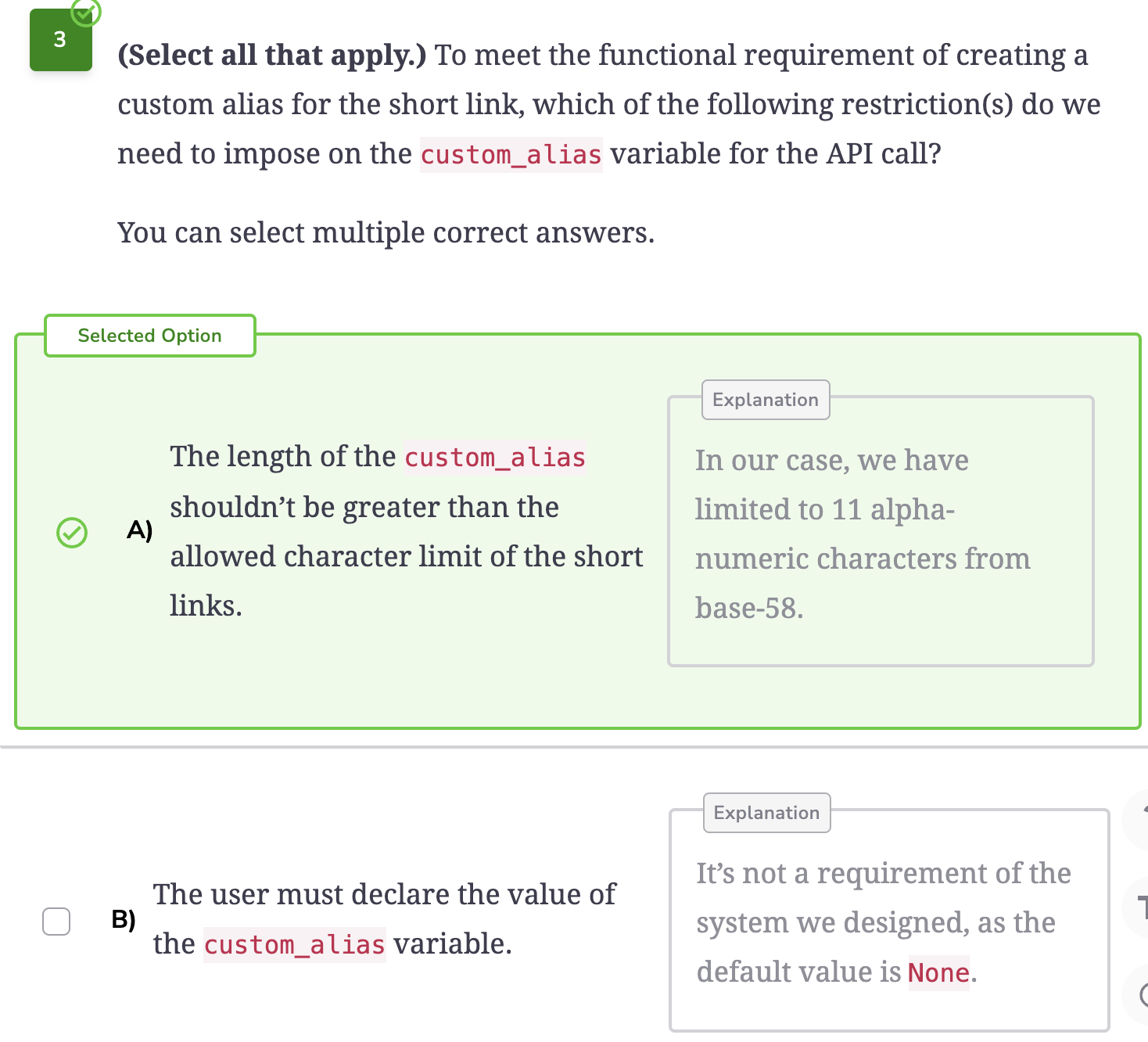The width and height of the screenshot is (1148, 1042).
Task: Click the top floating round button at right edge
Action: 1135,819
